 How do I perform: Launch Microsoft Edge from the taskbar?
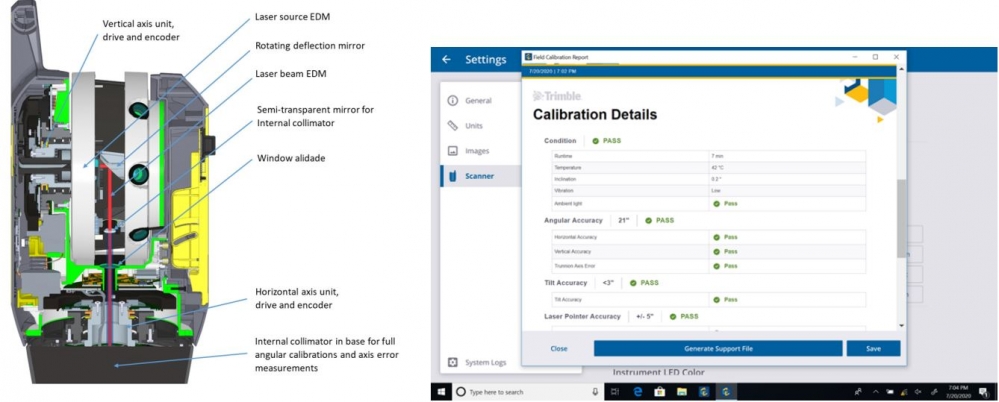coord(638,391)
